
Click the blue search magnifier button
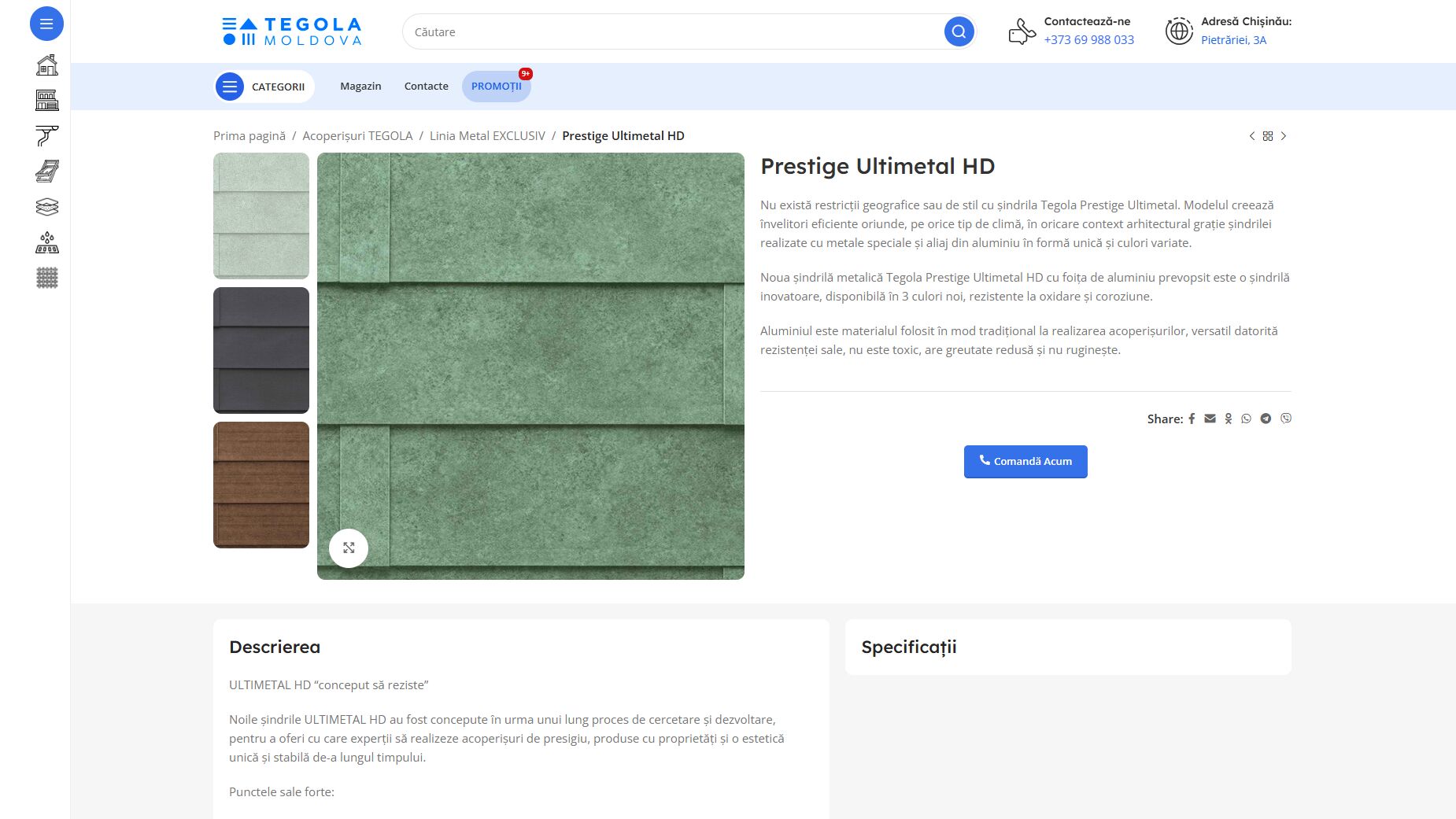[959, 31]
